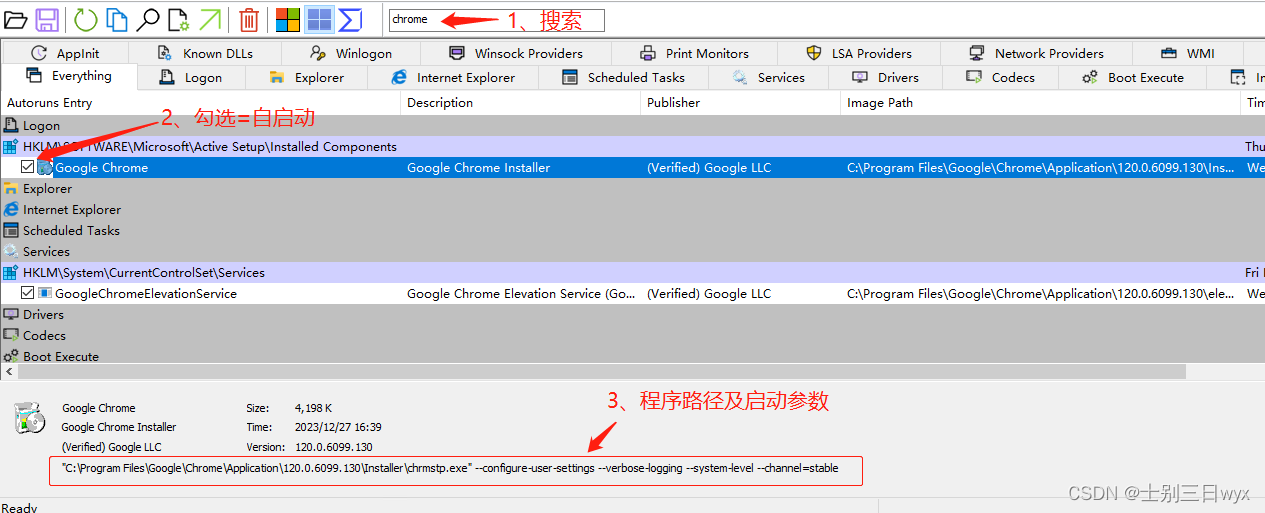Viewport: 1265px width, 513px height.
Task: Open the Scheduled Tasks tab
Action: pos(624,77)
